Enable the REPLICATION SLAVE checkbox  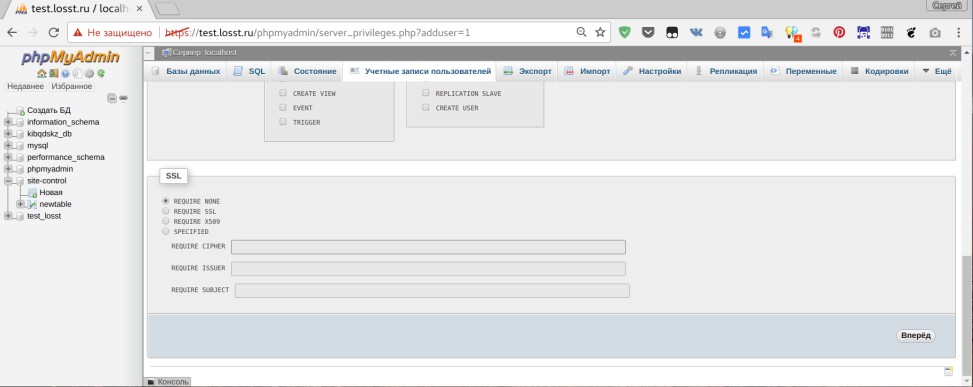(426, 93)
